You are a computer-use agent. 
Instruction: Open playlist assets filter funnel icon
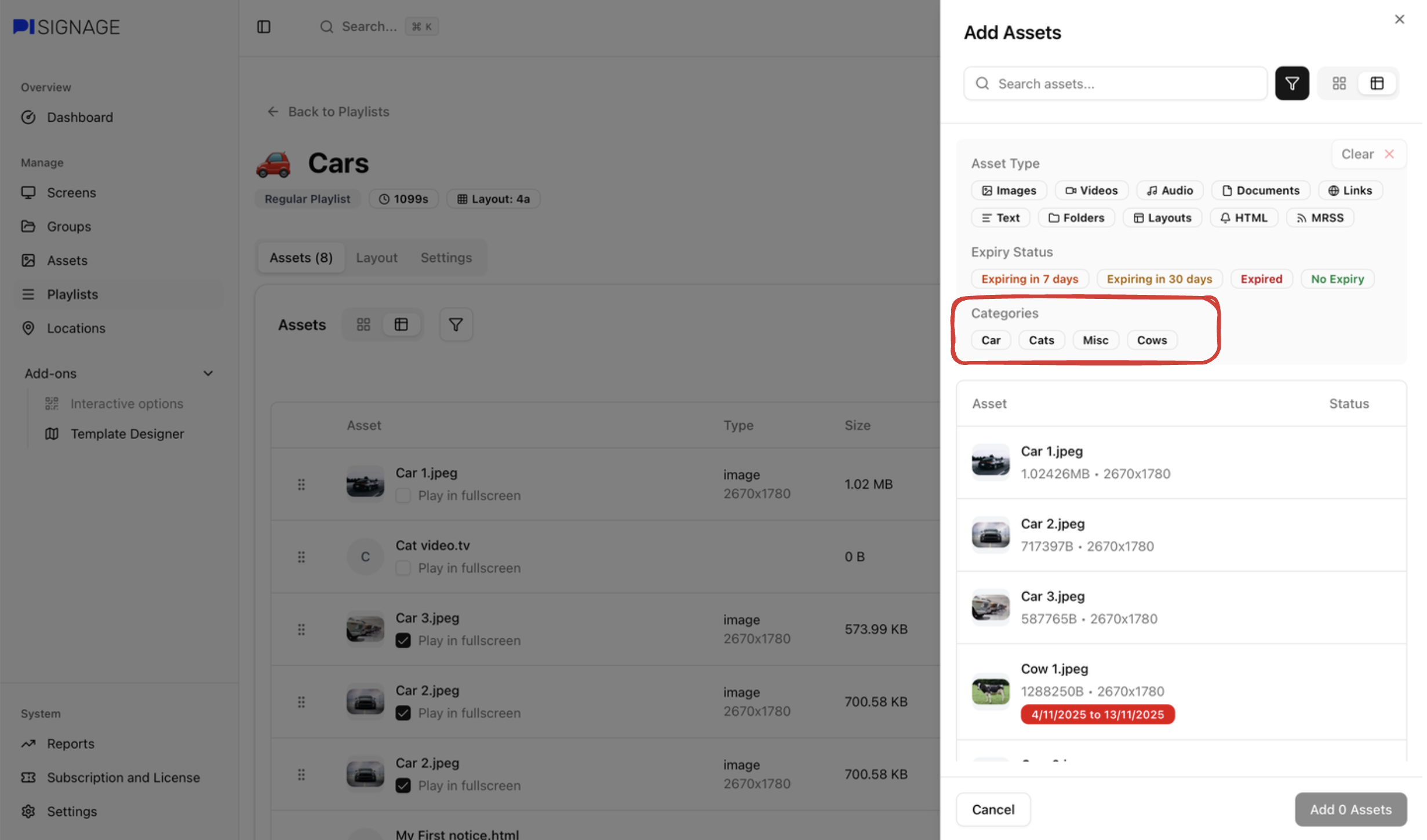456,324
